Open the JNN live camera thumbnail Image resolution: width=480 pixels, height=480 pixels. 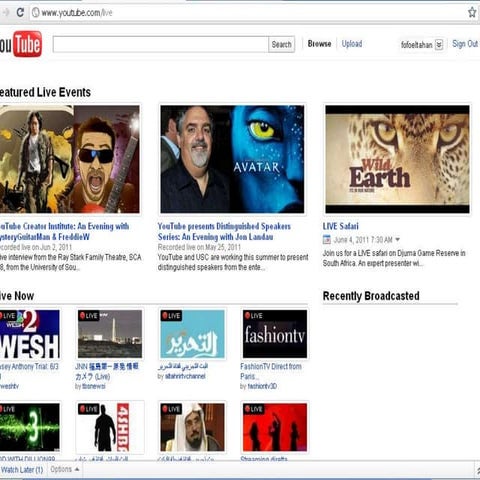(110, 334)
